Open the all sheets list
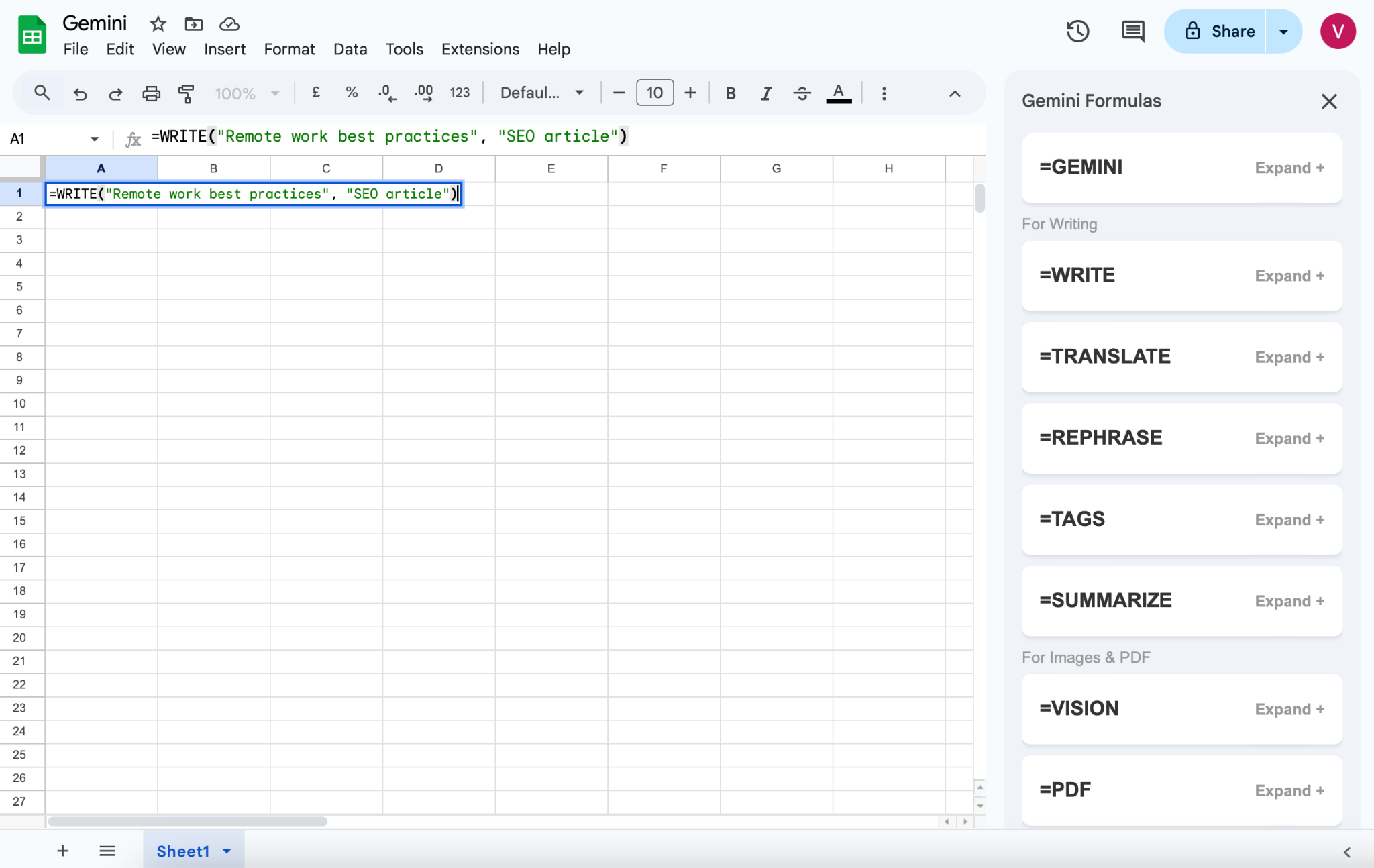Image resolution: width=1374 pixels, height=868 pixels. point(107,851)
